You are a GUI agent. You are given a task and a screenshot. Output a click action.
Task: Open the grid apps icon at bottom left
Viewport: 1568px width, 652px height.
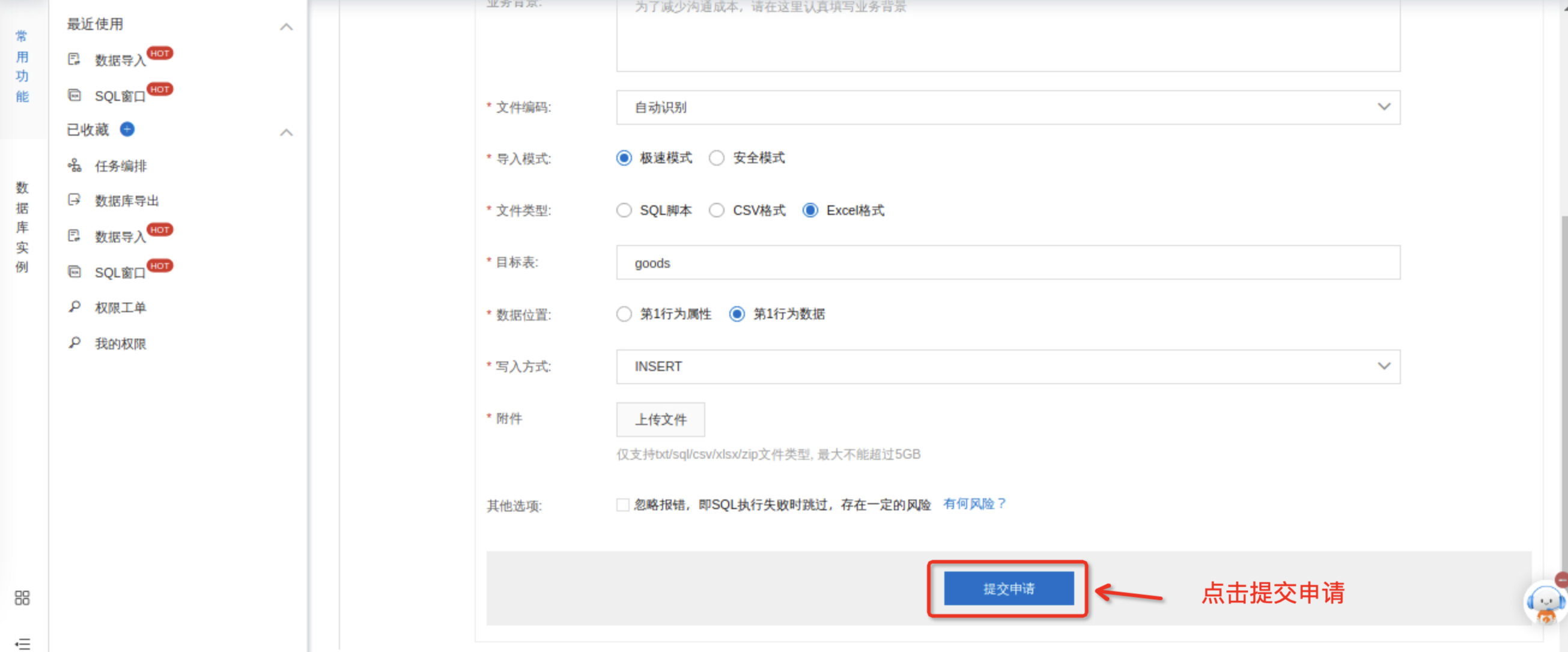[x=22, y=598]
